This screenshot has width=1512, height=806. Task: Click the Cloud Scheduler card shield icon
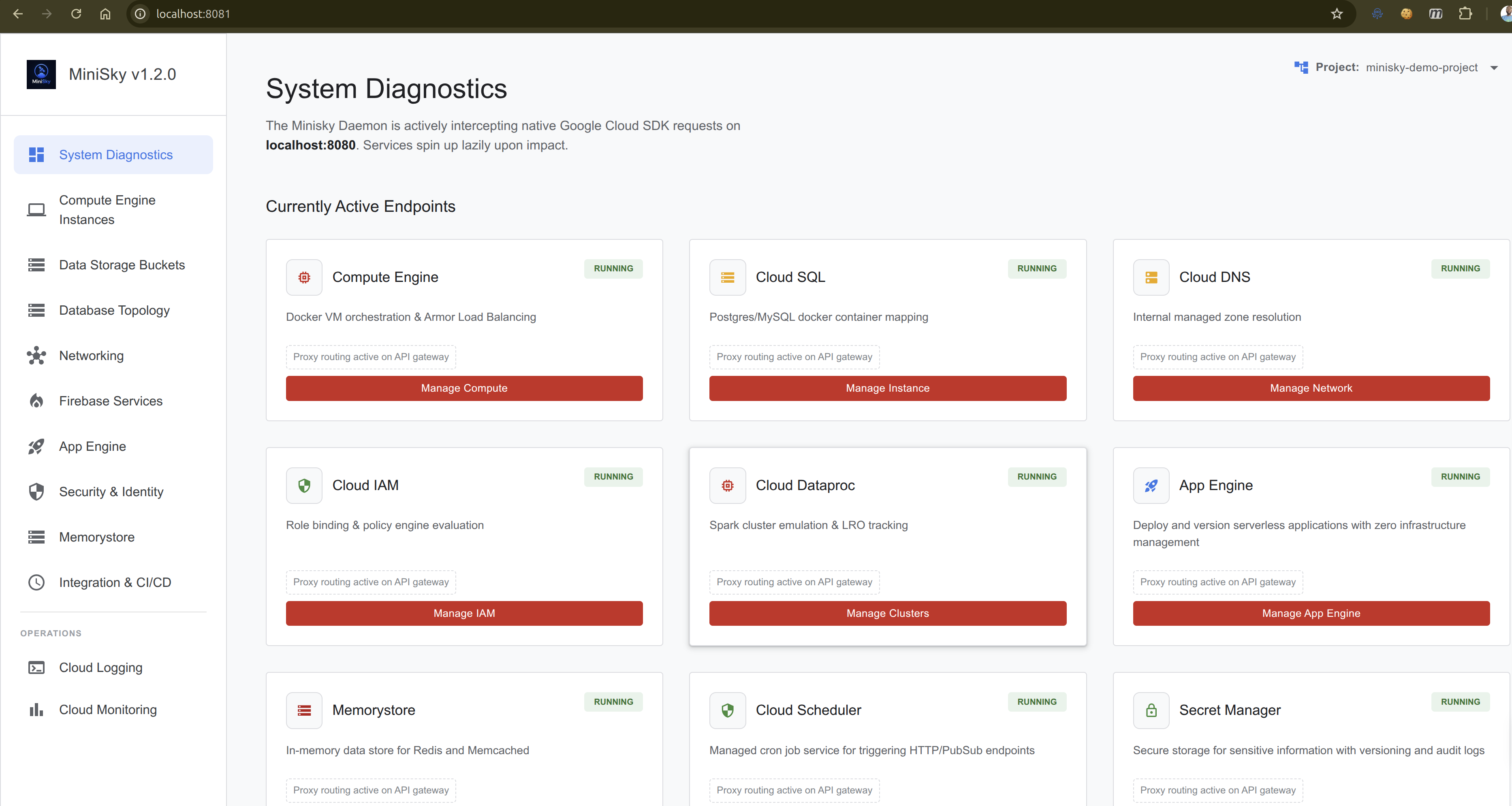[x=727, y=710]
